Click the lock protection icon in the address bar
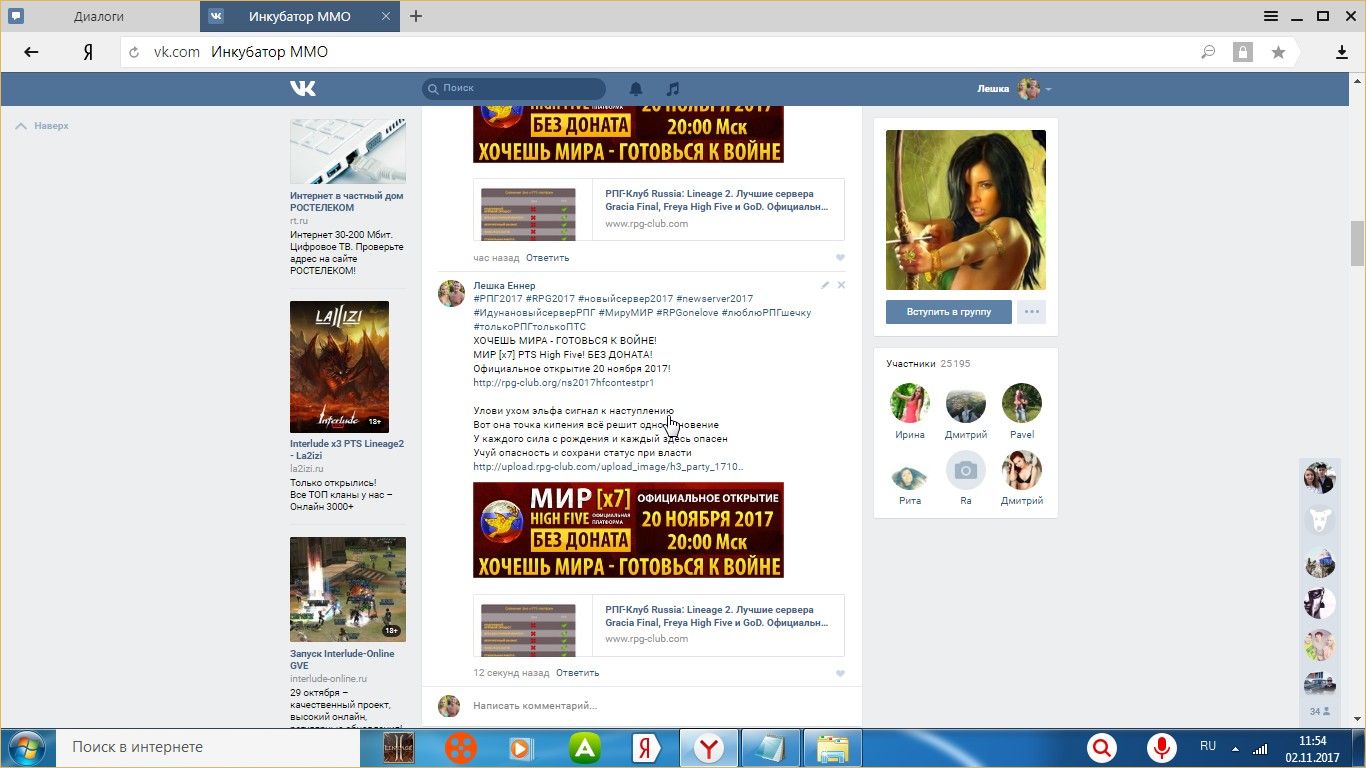Screen dimensions: 1366x768 (x=1242, y=52)
